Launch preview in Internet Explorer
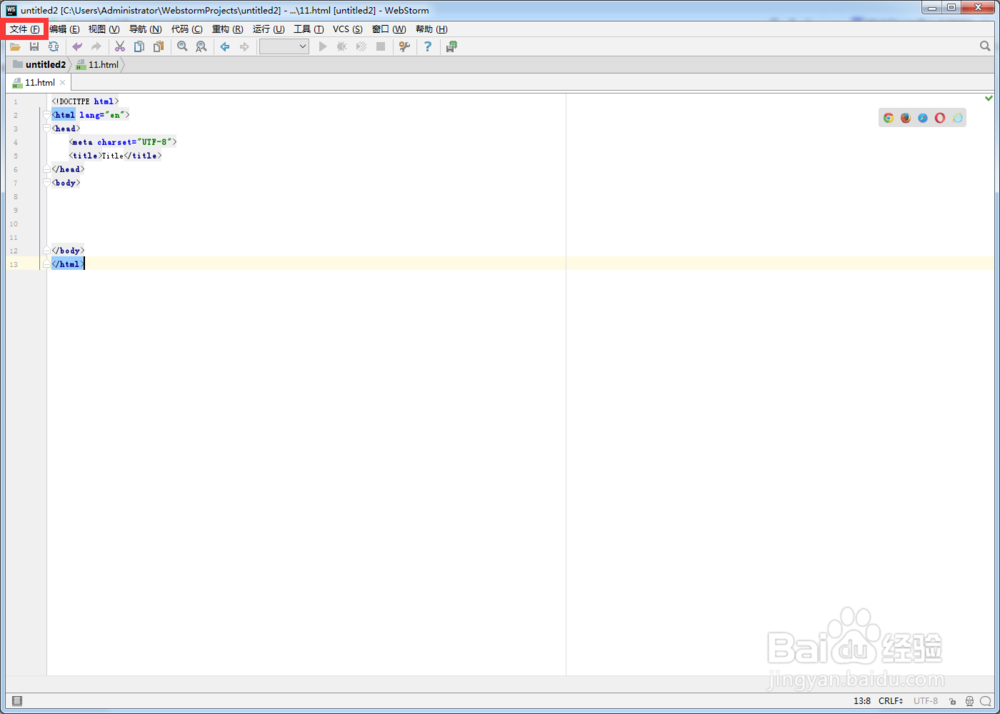This screenshot has height=714, width=1000. (957, 117)
